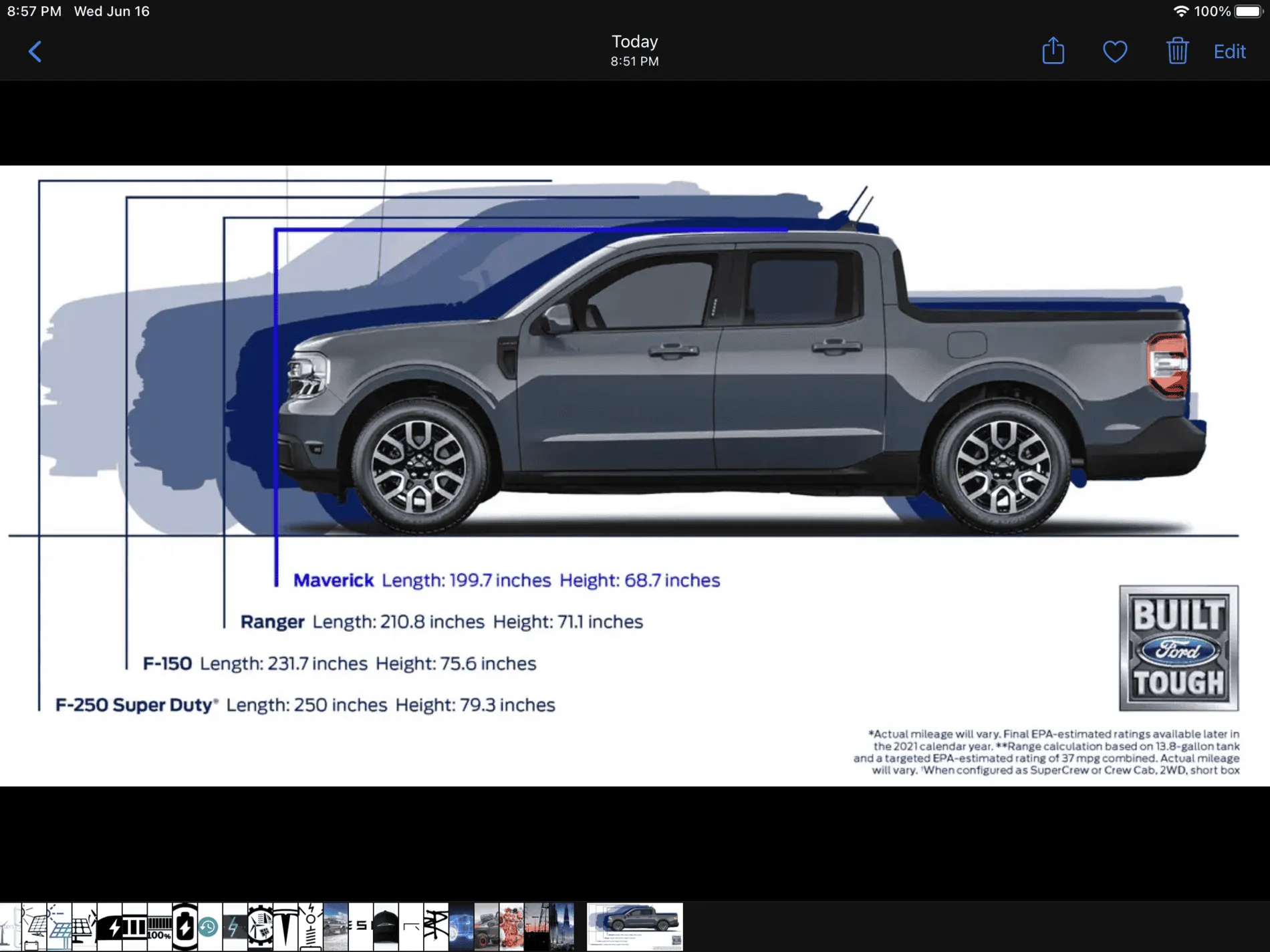Tap the 8:57 PM clock in status bar
This screenshot has width=1270, height=952.
34,11
